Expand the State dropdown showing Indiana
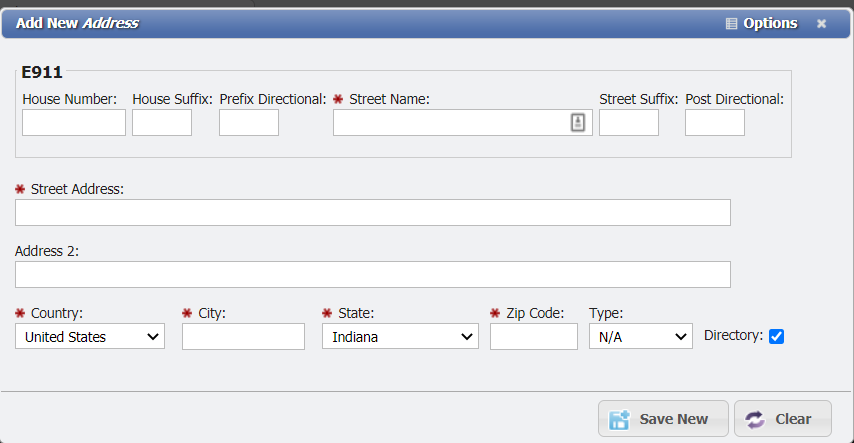The image size is (854, 443). (x=400, y=337)
